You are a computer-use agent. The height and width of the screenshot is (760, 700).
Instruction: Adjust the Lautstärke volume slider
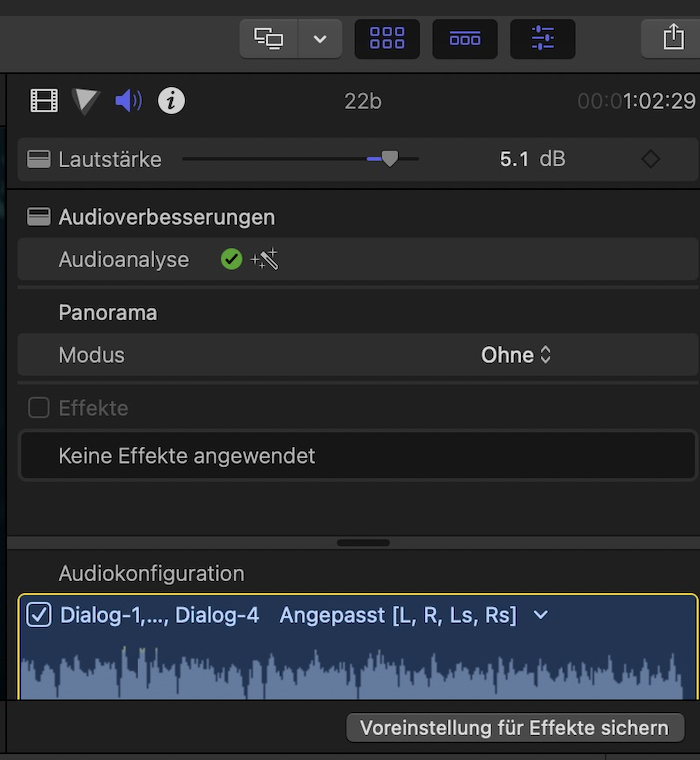tap(389, 158)
